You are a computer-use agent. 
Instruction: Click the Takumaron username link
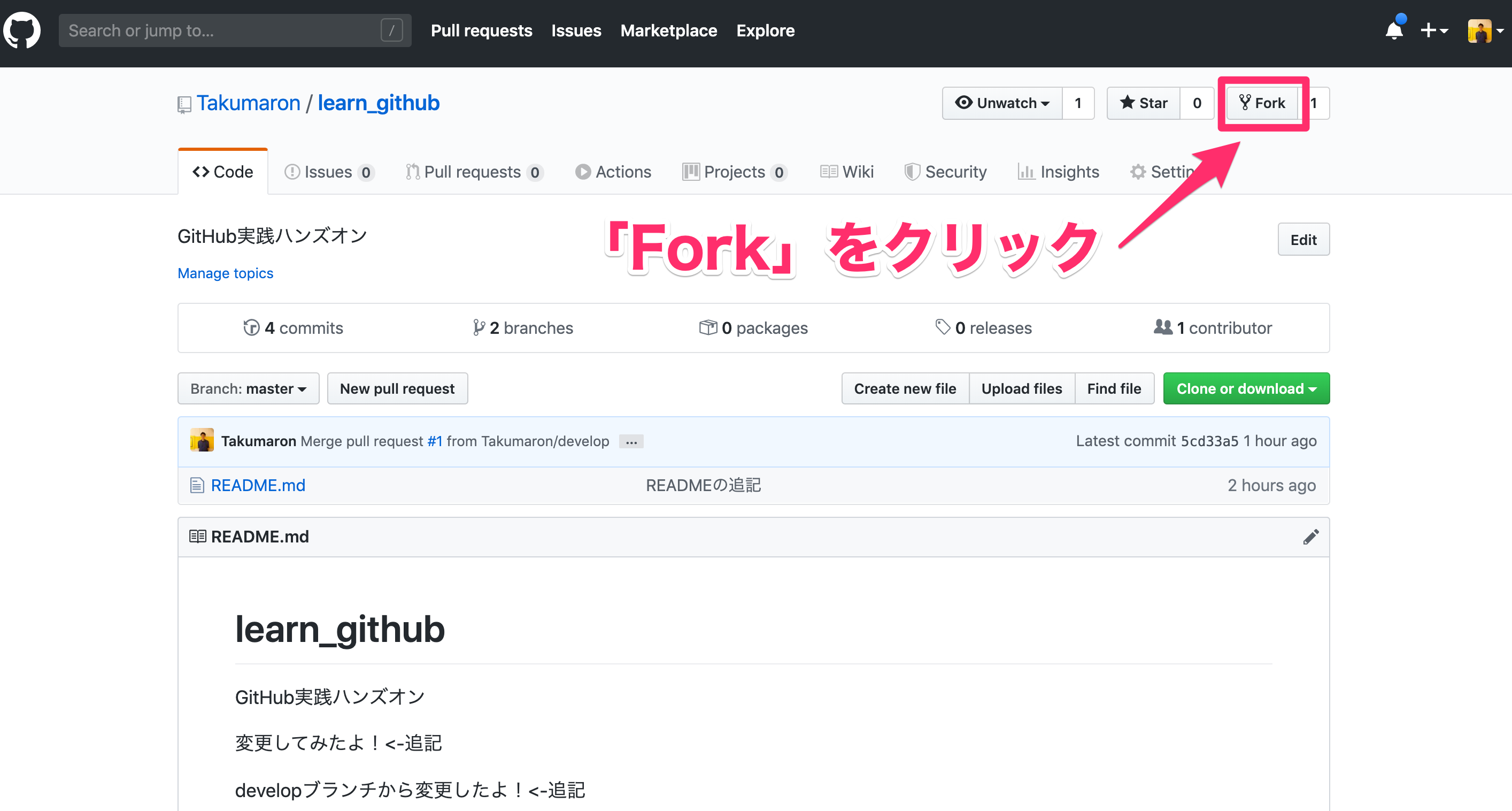(x=249, y=102)
